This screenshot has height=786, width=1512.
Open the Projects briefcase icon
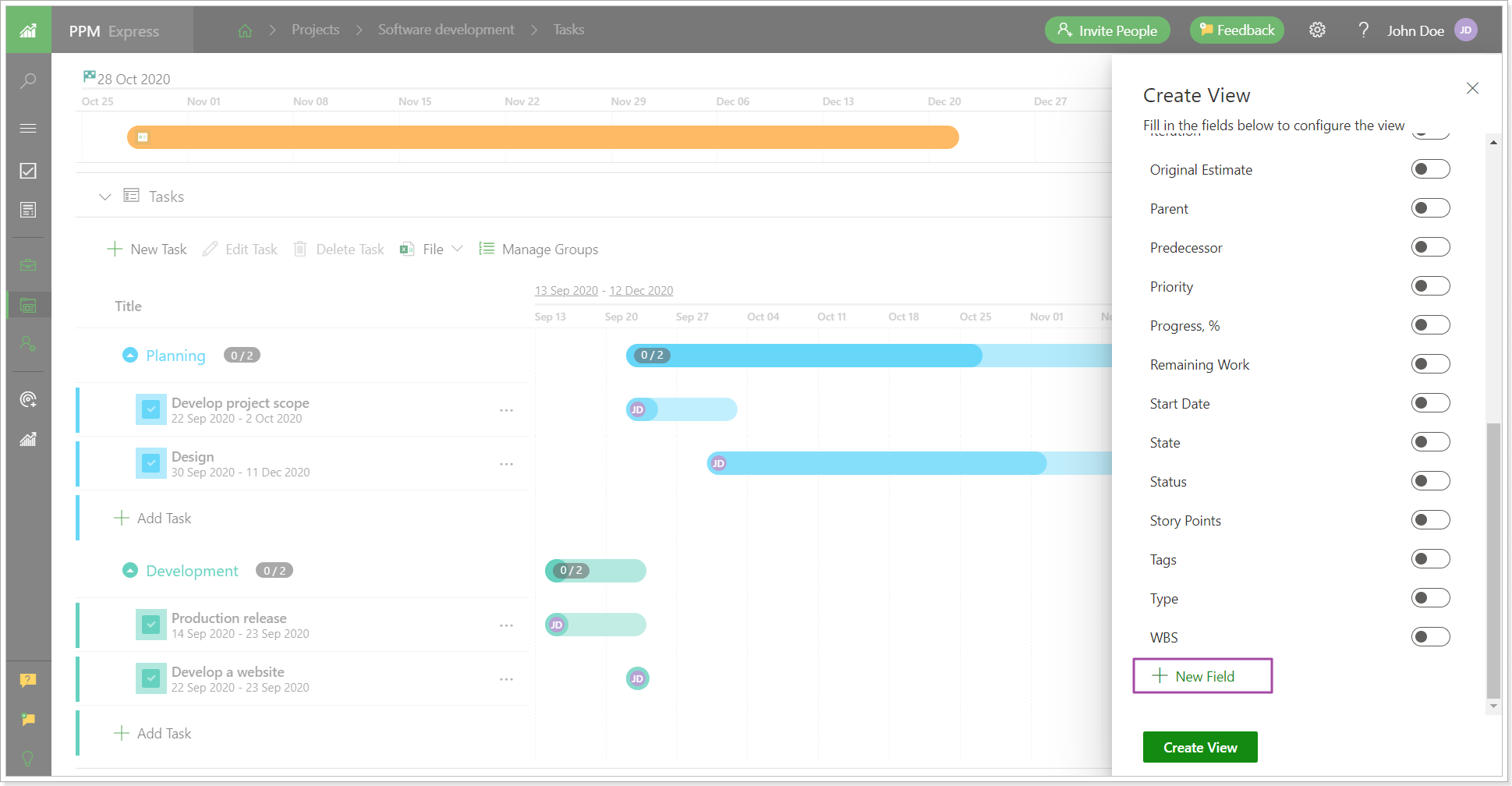[x=28, y=264]
